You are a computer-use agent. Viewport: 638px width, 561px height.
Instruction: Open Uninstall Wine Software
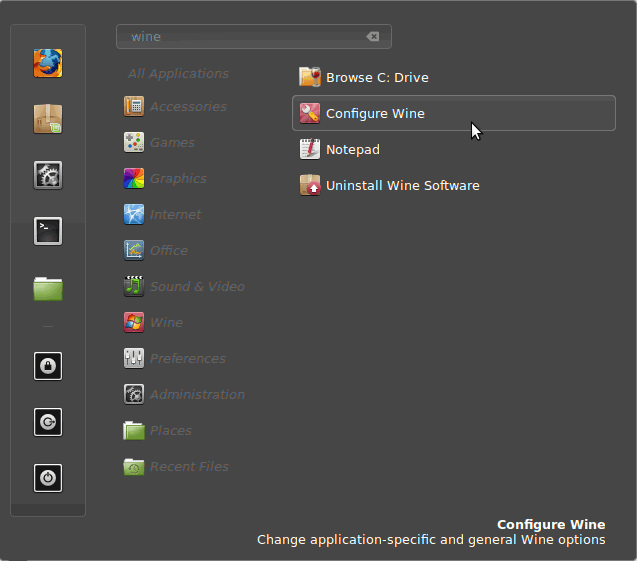coord(401,185)
